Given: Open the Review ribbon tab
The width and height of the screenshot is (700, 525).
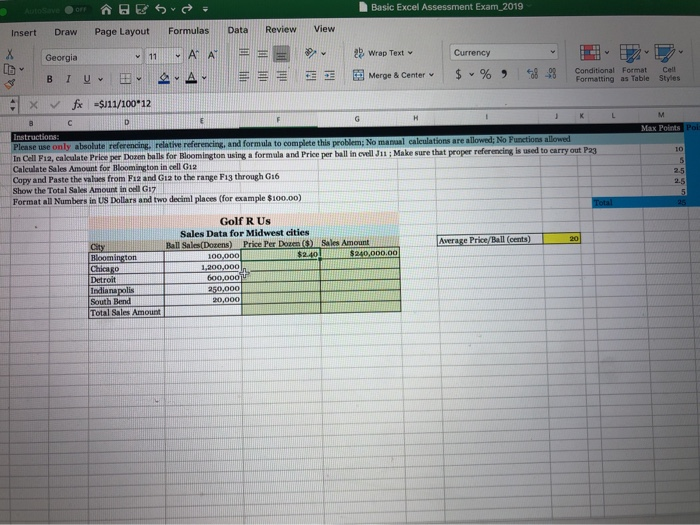Looking at the screenshot, I should [x=280, y=29].
